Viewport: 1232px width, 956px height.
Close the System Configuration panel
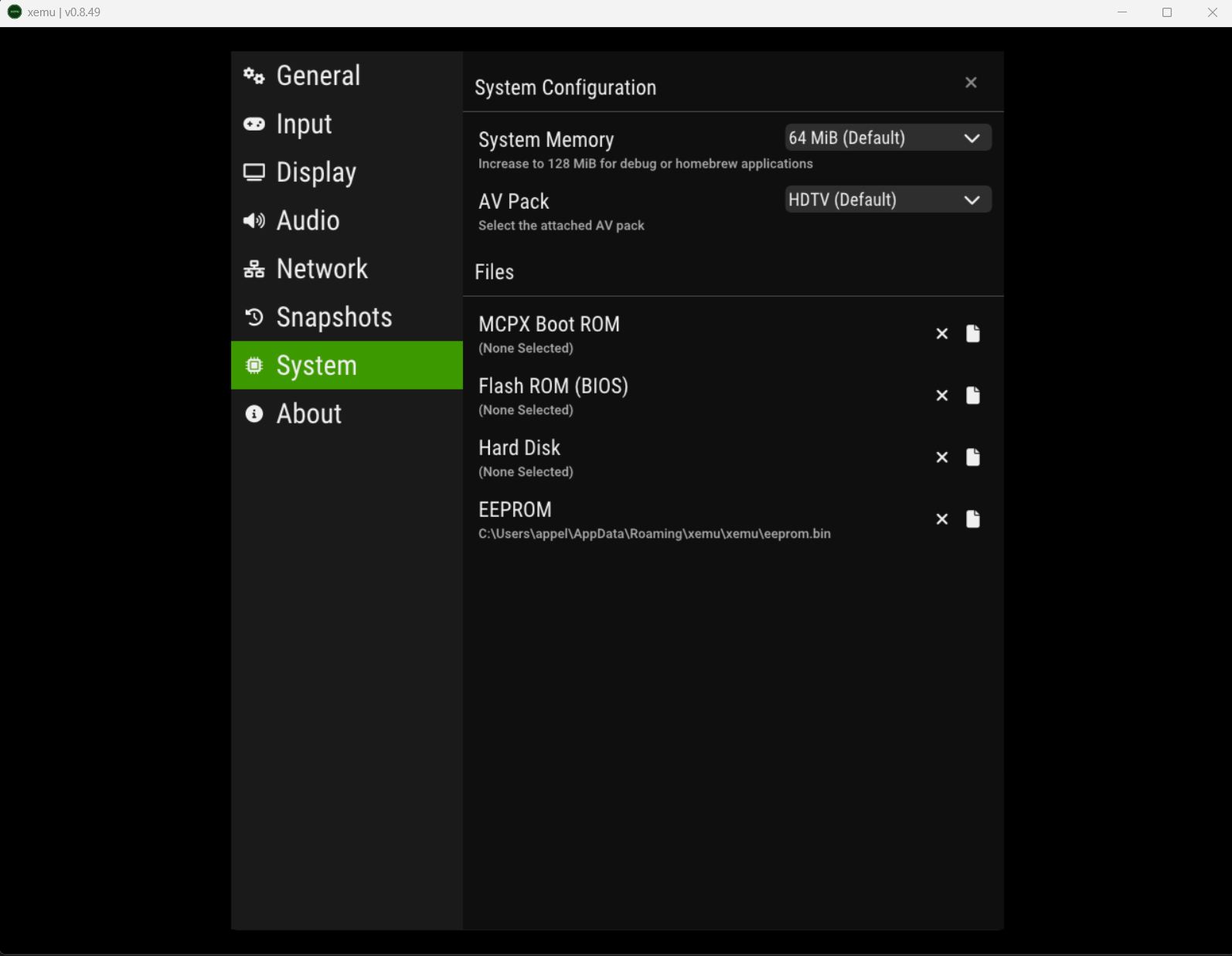pyautogui.click(x=972, y=83)
